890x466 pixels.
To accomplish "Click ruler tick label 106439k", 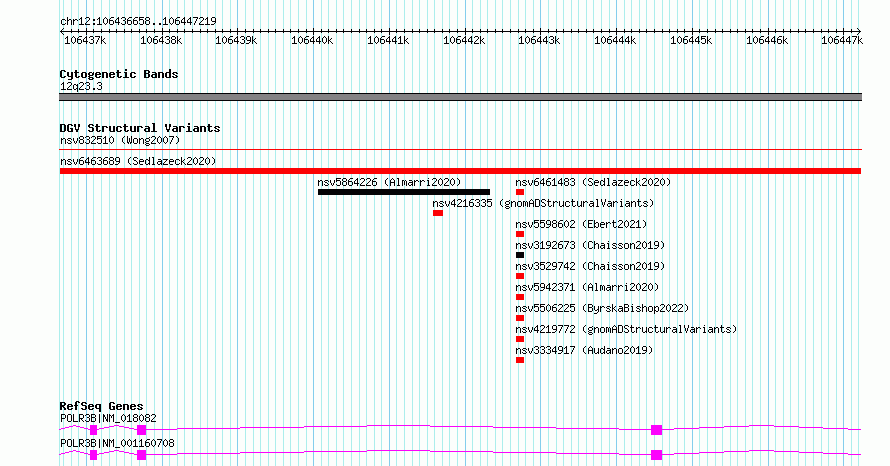I will (236, 40).
